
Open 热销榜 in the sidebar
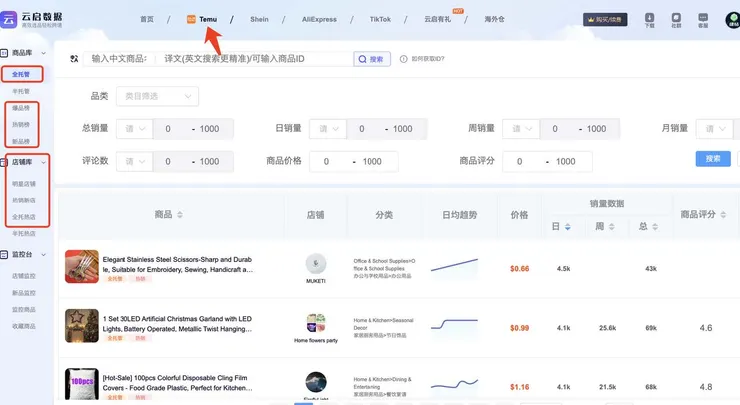pos(21,125)
